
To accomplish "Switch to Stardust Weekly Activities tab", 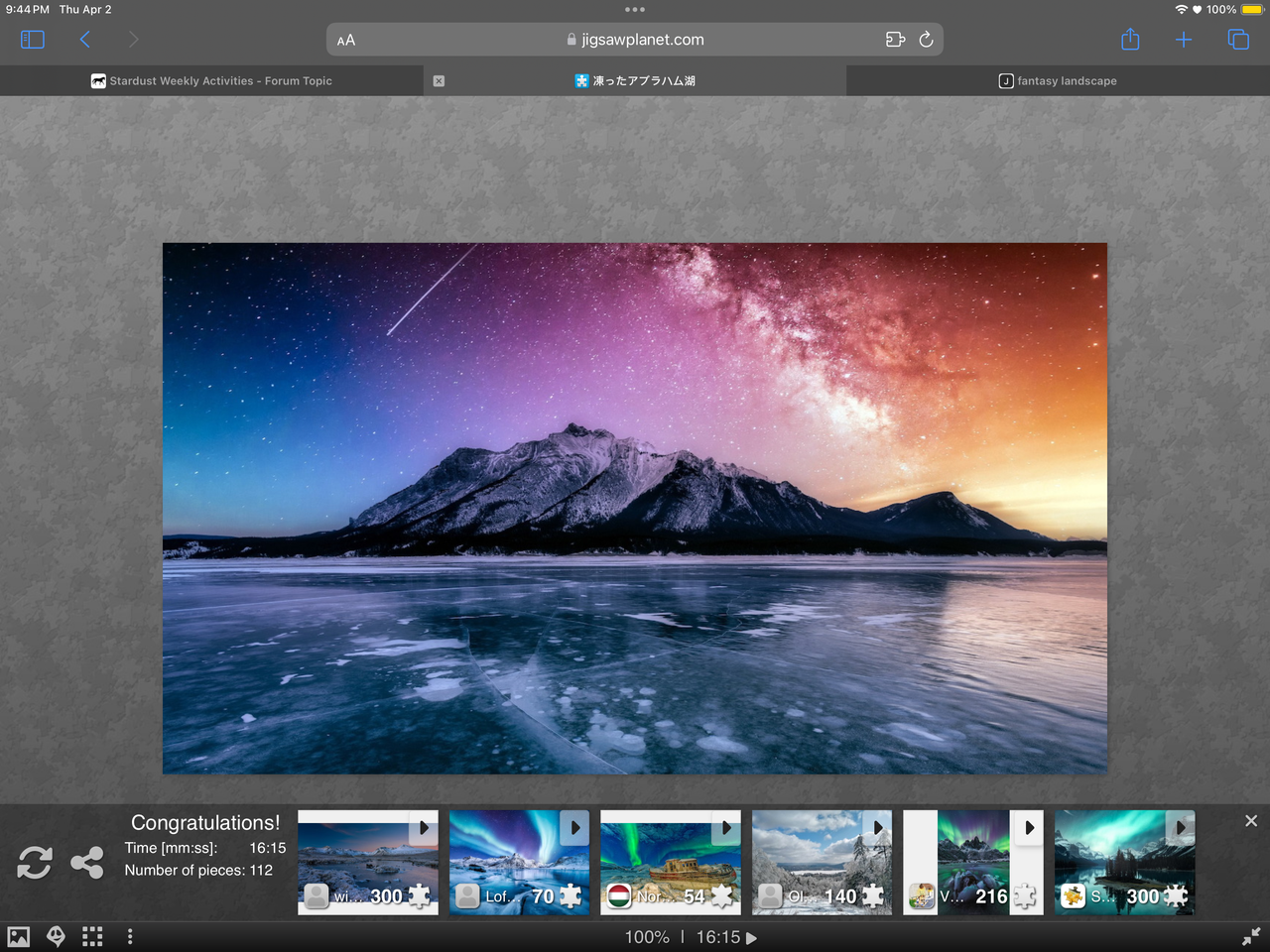I will [x=211, y=81].
